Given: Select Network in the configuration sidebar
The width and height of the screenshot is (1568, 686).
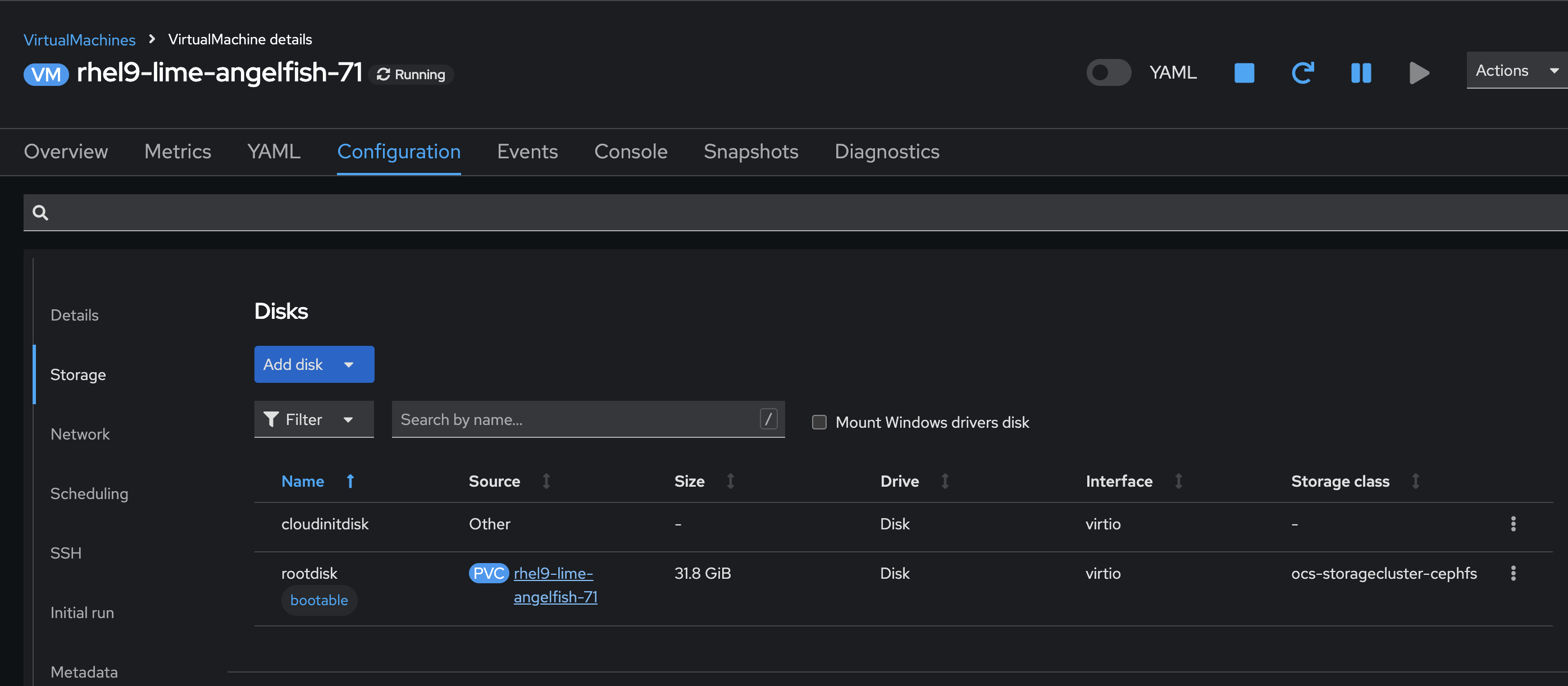Looking at the screenshot, I should pos(80,434).
